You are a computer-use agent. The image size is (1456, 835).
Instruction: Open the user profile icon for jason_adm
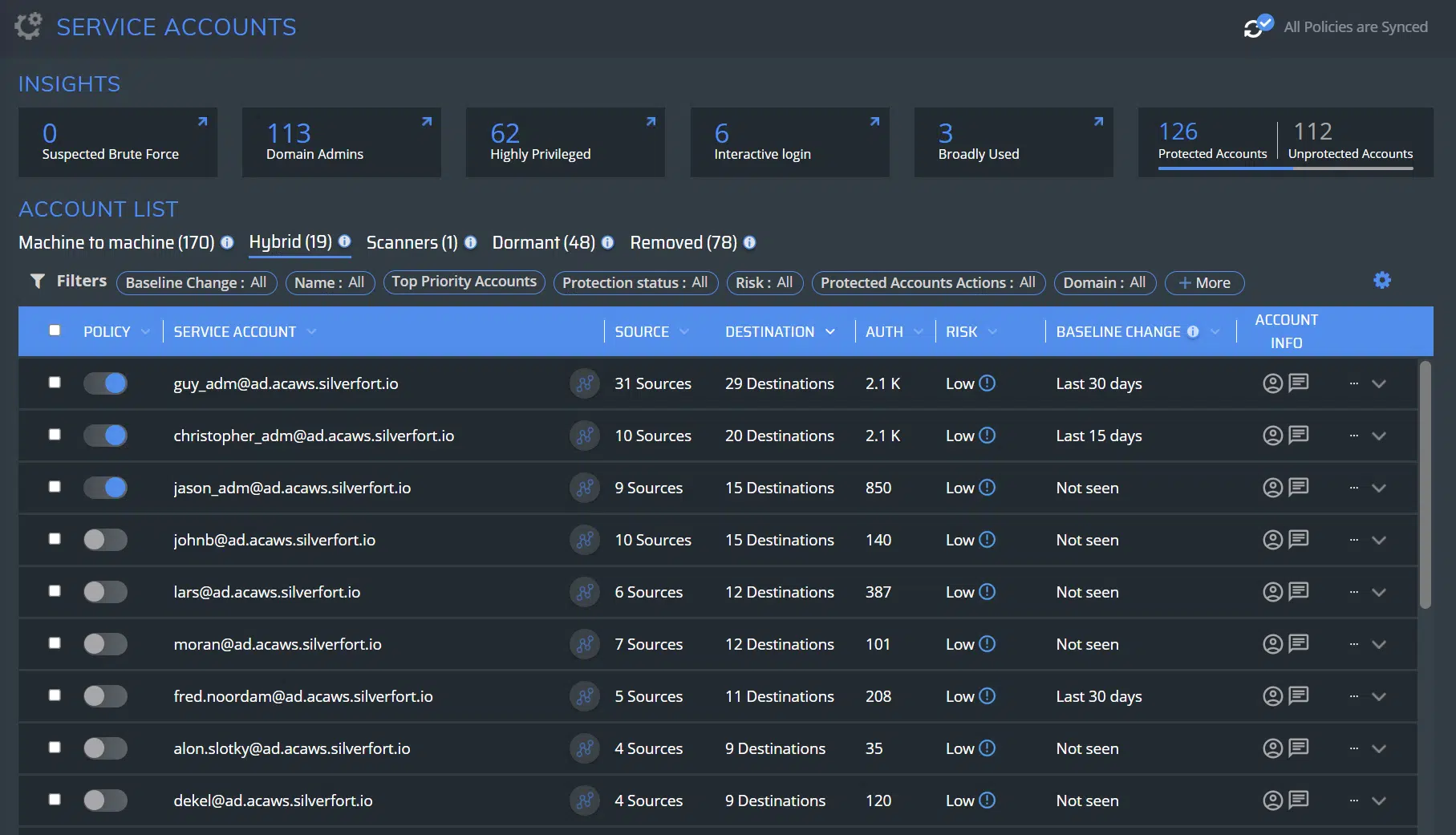1272,488
